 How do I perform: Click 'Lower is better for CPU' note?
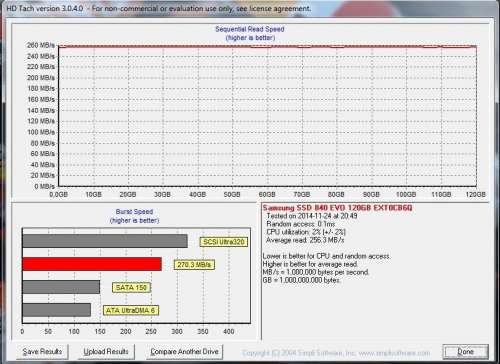(327, 256)
